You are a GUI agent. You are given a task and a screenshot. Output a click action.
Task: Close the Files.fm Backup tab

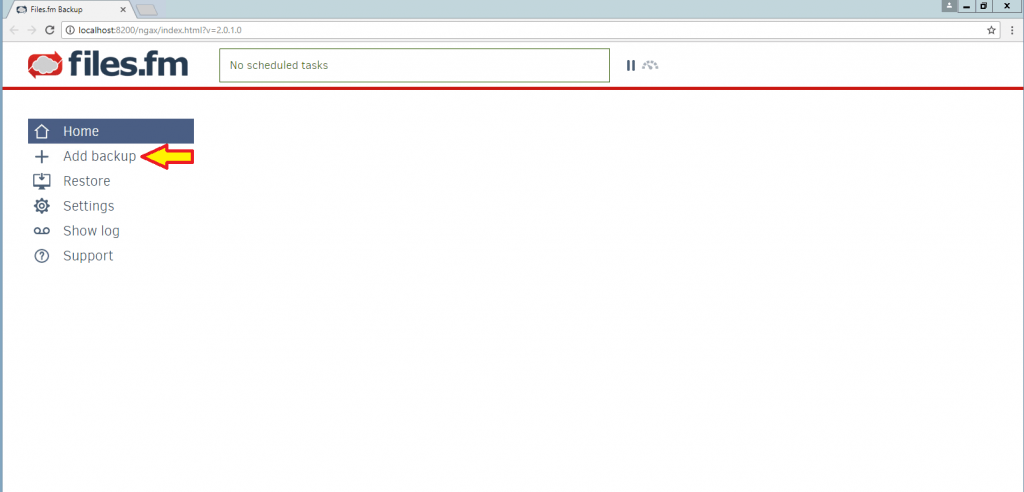tap(123, 10)
